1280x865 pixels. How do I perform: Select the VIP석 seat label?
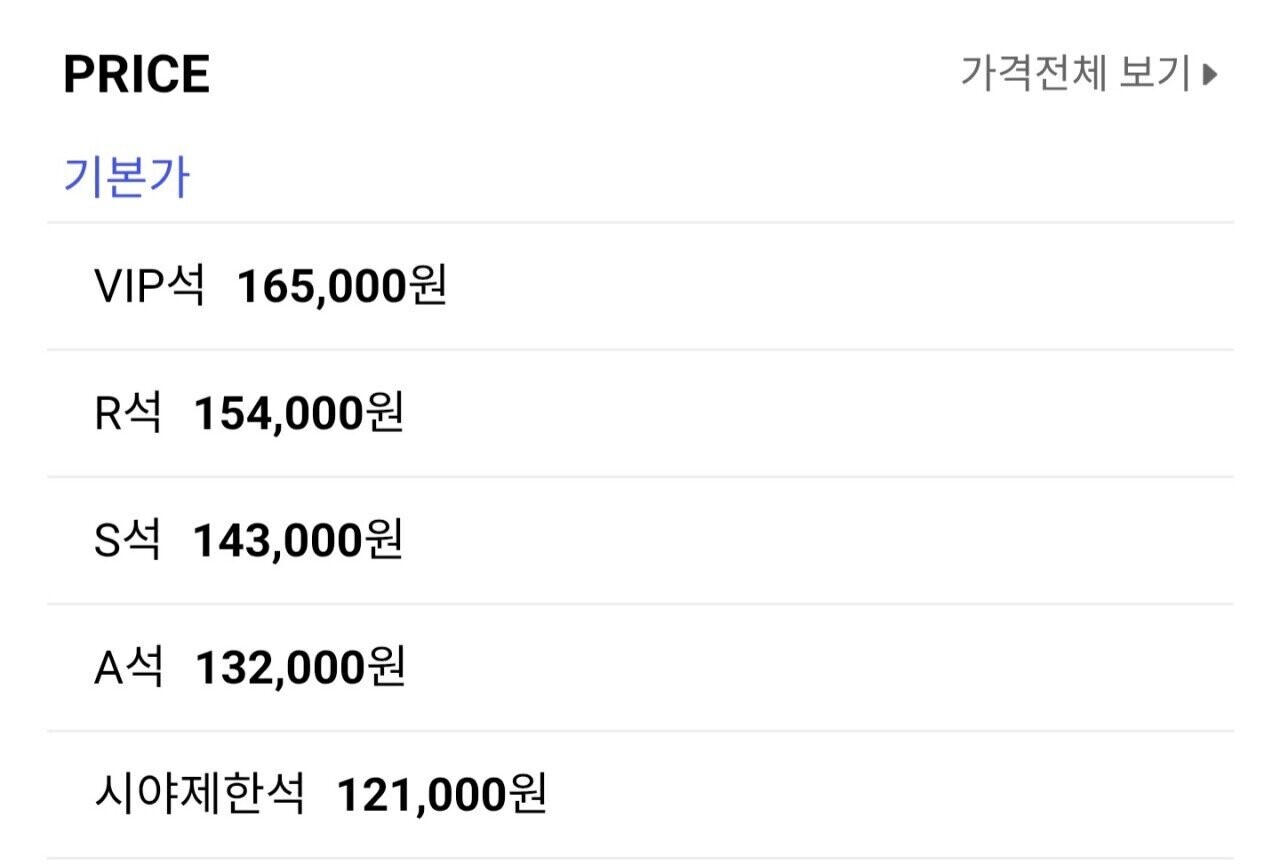tap(149, 287)
